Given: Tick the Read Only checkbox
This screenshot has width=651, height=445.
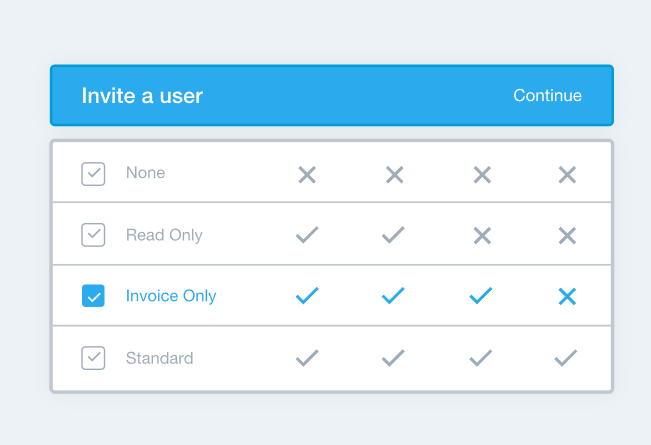Looking at the screenshot, I should [93, 235].
